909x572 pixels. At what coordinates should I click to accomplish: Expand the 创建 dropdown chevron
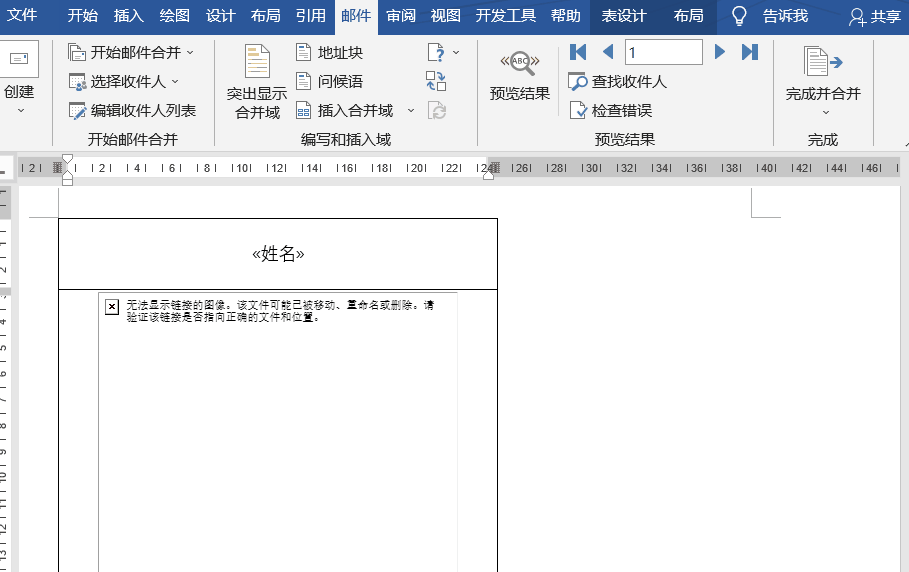click(21, 110)
